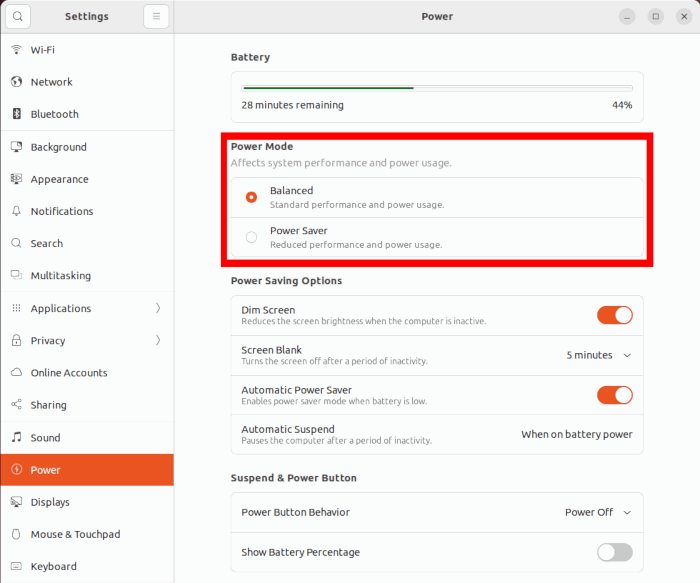700x583 pixels.
Task: Click the 44% battery value
Action: click(x=622, y=105)
